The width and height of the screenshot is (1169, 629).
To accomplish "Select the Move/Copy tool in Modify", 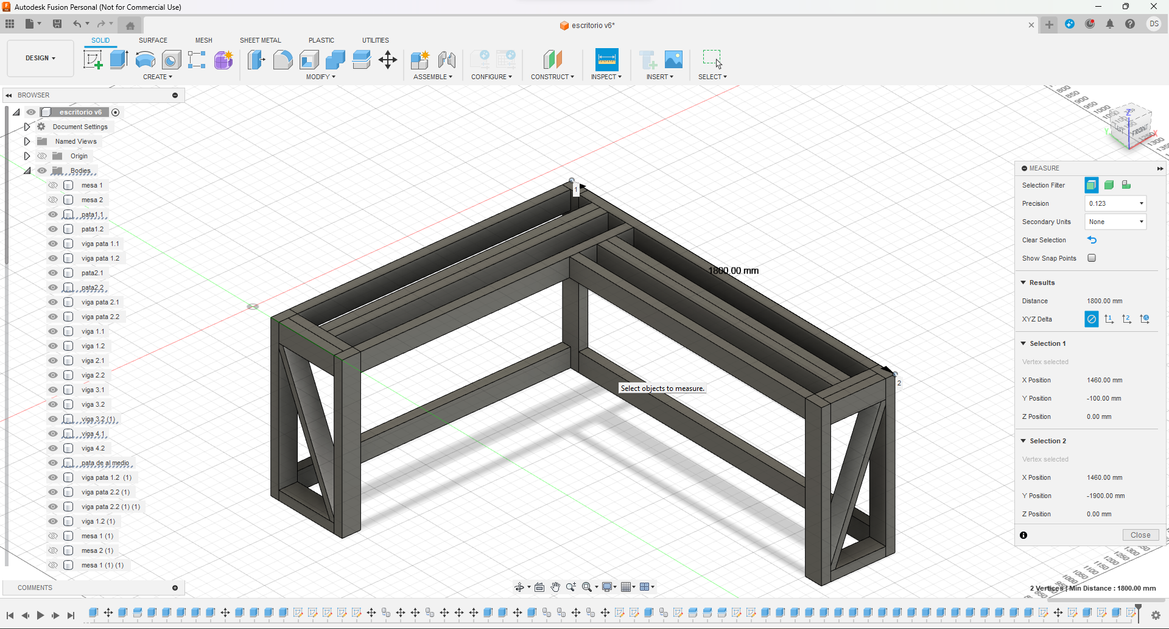I will point(388,60).
